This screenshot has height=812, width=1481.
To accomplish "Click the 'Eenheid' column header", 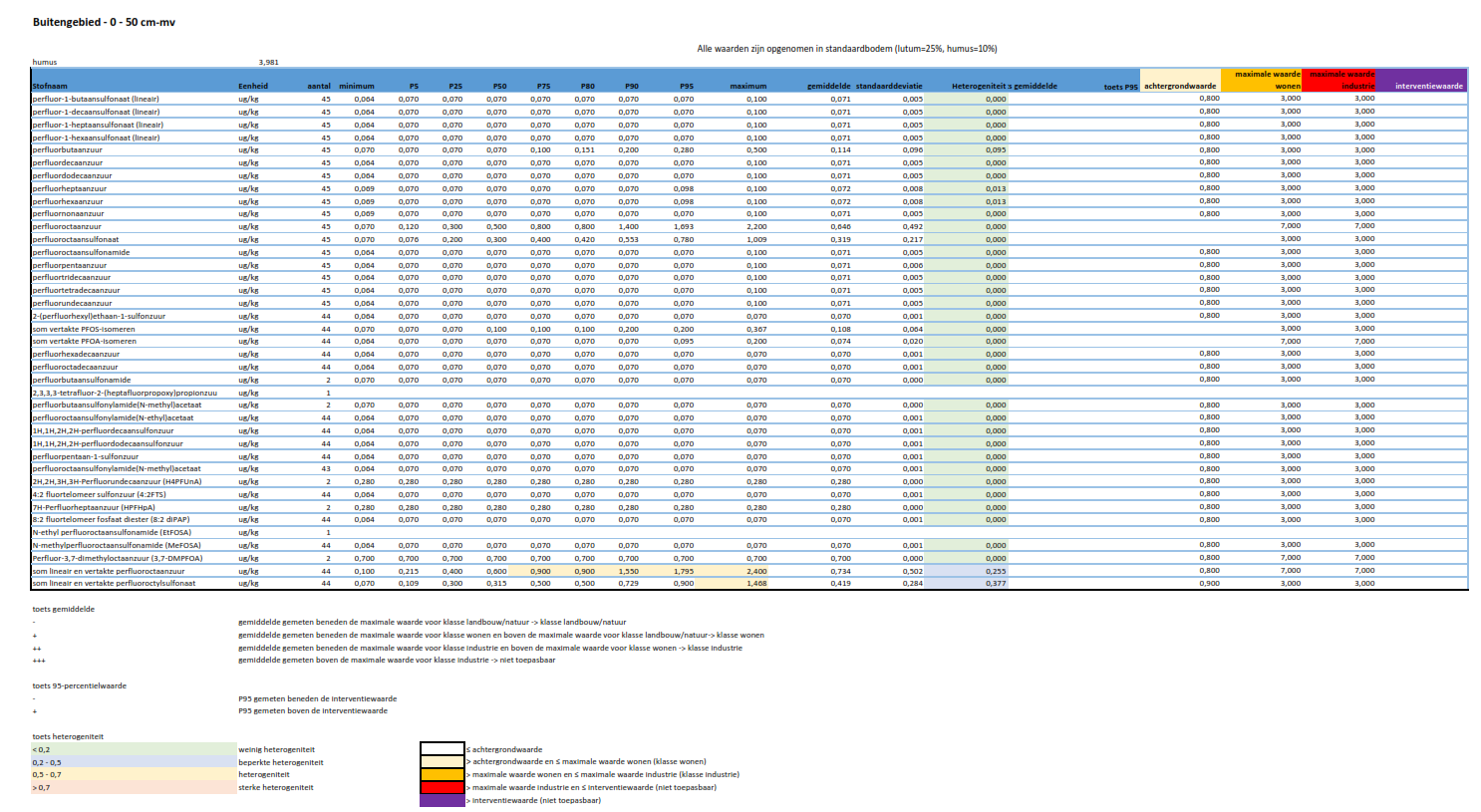I will coord(253,87).
